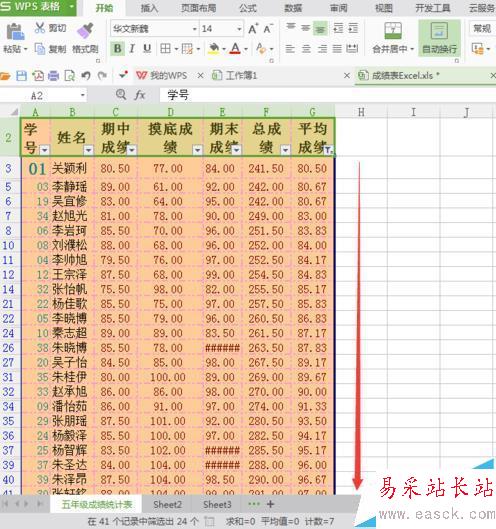Image resolution: width=496 pixels, height=529 pixels.
Task: Click the Open folder icon
Action: tap(5, 76)
